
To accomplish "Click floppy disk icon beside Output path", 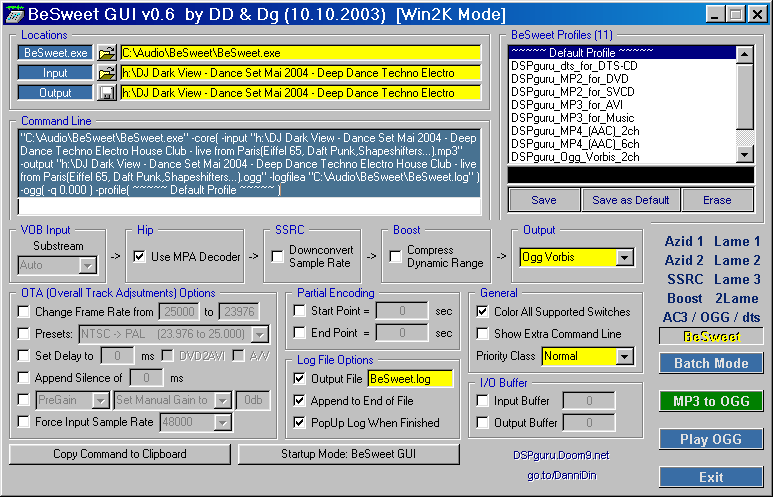I will click(106, 93).
